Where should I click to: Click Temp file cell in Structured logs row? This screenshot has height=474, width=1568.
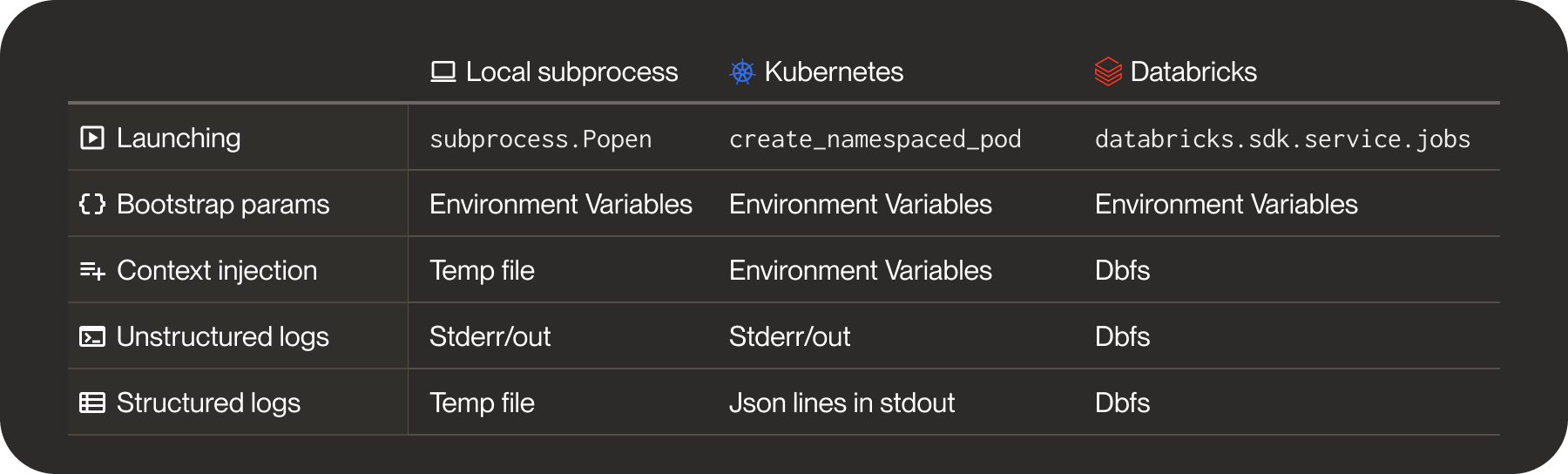point(482,403)
